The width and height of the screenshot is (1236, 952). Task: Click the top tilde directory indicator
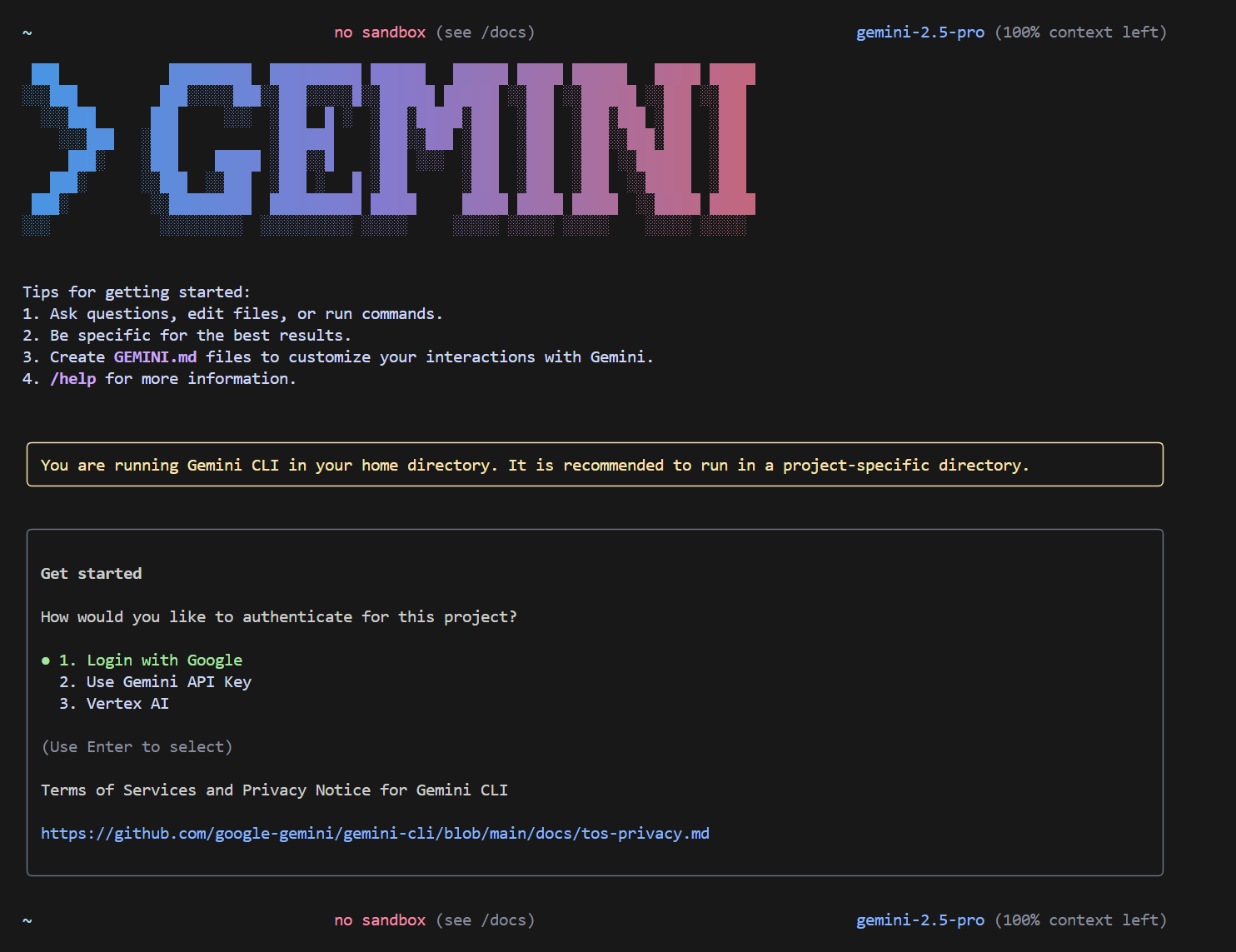[x=27, y=32]
